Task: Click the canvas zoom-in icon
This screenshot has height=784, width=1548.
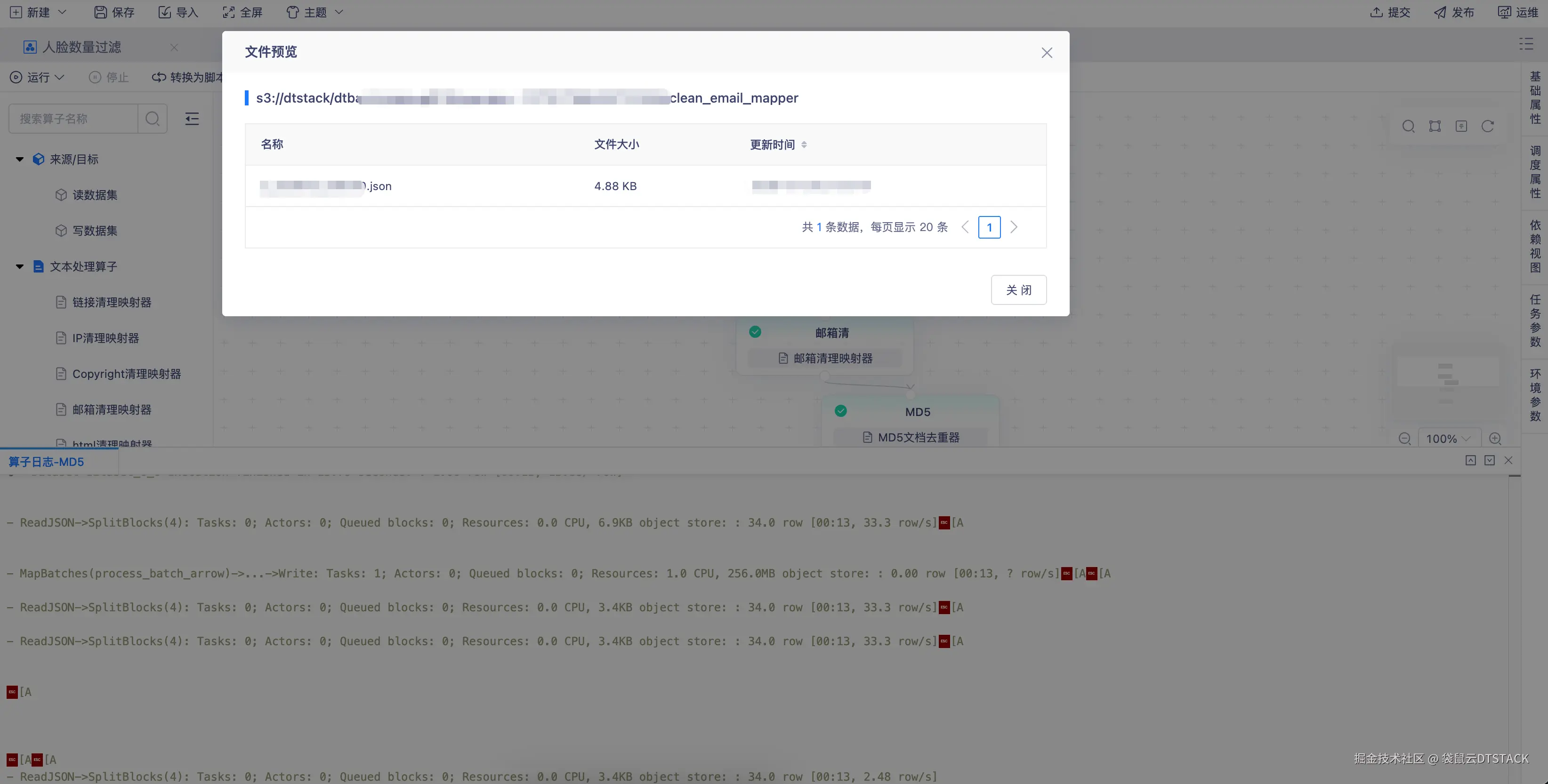Action: click(x=1495, y=439)
